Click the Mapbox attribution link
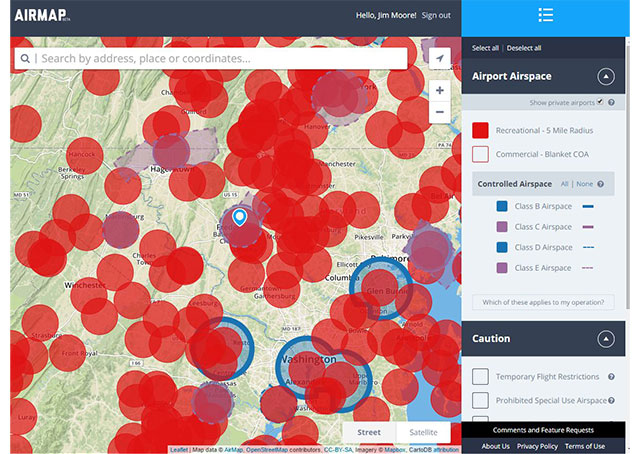The image size is (640, 454). click(395, 450)
